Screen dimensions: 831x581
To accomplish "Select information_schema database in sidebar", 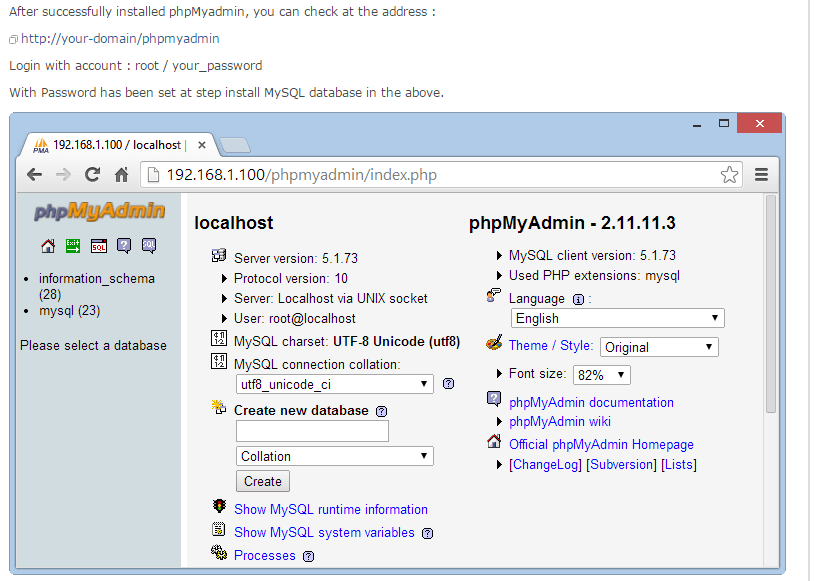I will [96, 279].
